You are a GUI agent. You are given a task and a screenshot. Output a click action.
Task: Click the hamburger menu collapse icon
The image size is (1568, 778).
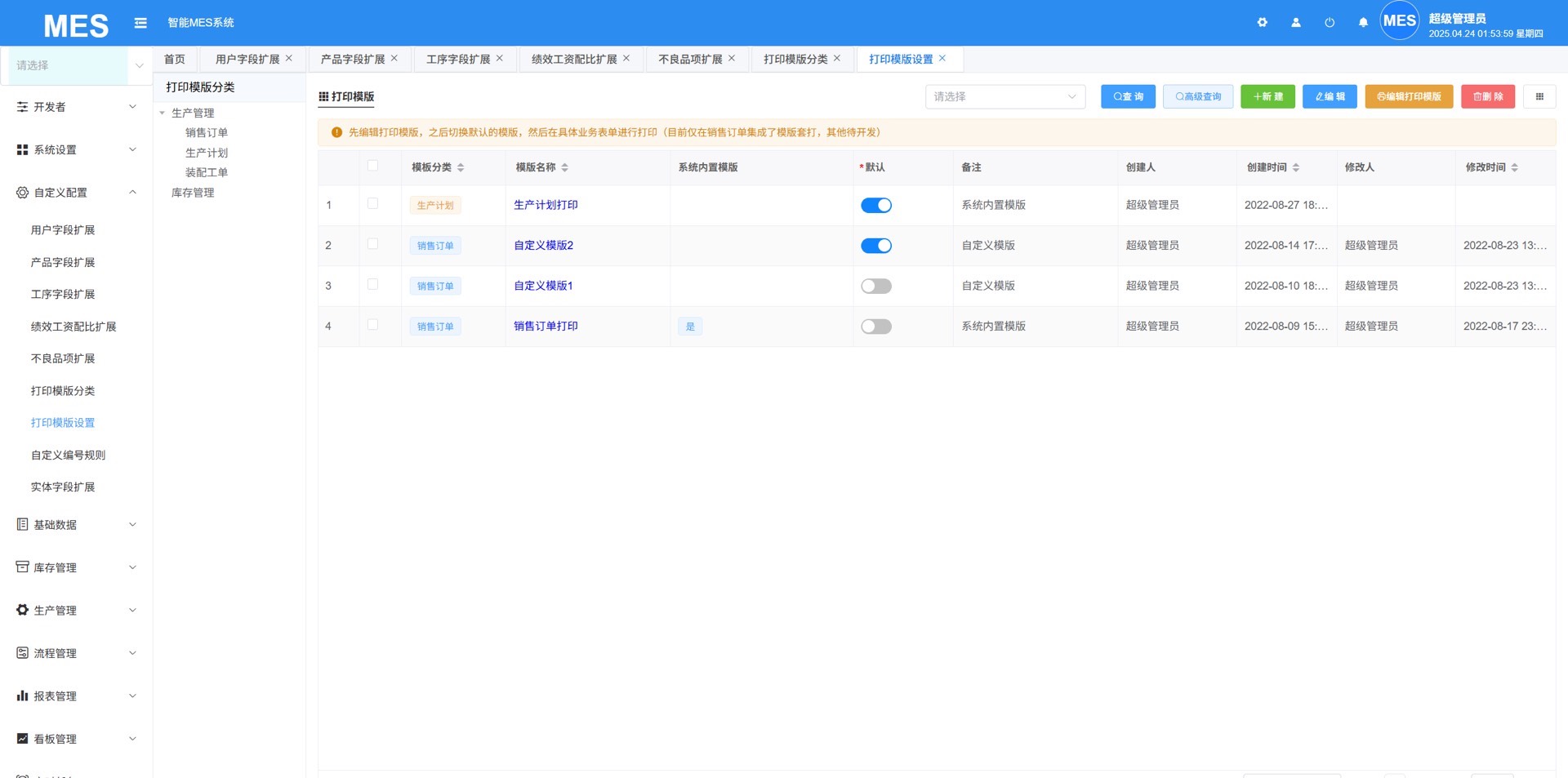[140, 23]
